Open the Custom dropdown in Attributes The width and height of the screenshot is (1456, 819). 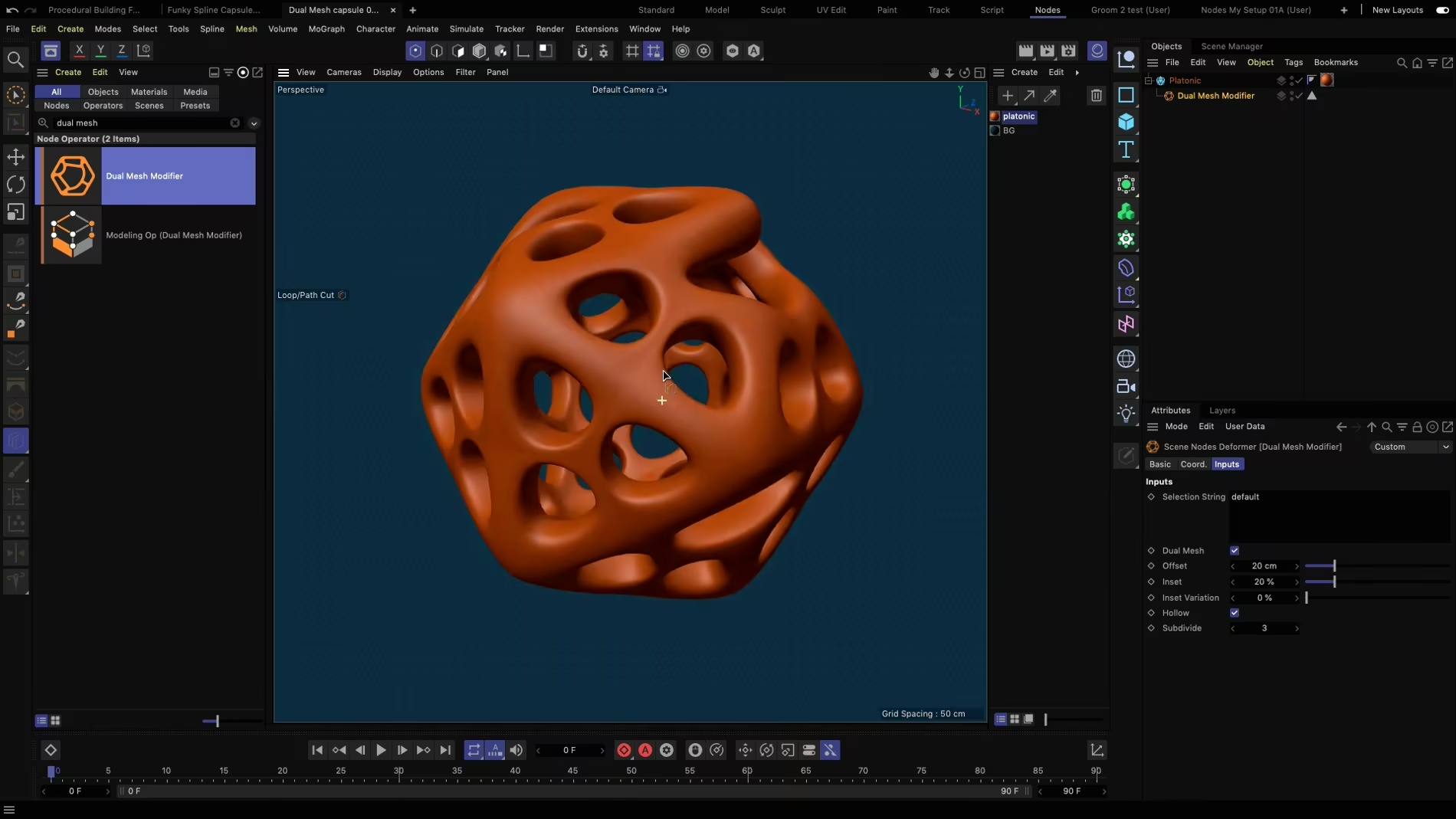(x=1410, y=447)
